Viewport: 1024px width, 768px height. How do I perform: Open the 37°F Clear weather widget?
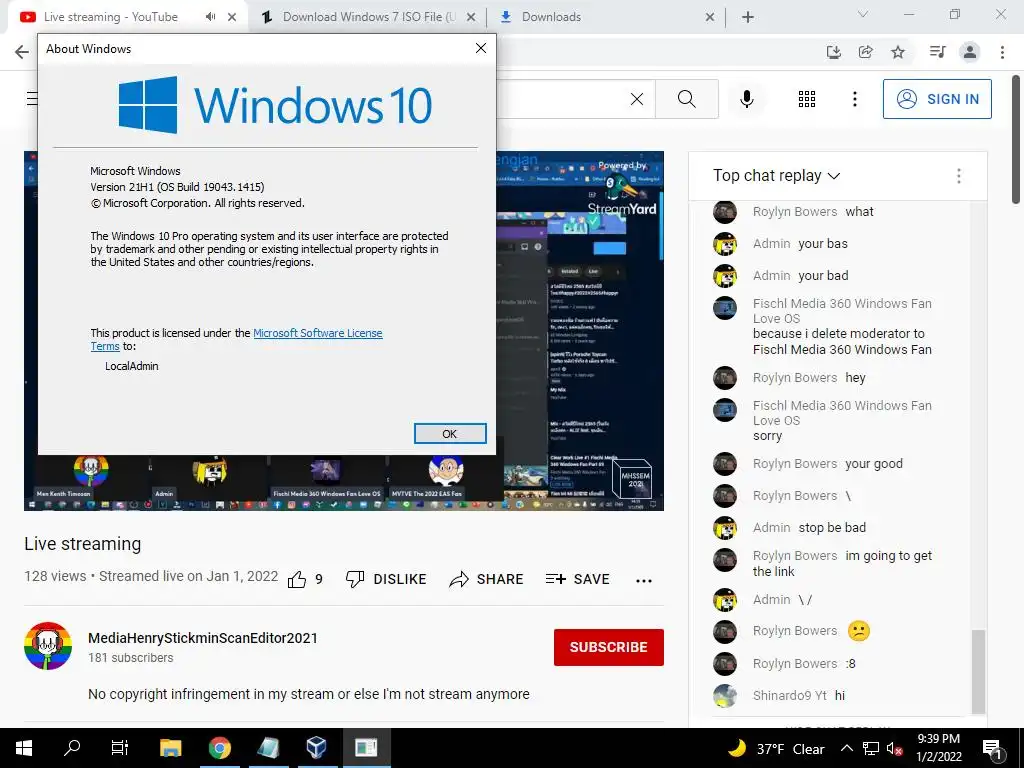(777, 748)
